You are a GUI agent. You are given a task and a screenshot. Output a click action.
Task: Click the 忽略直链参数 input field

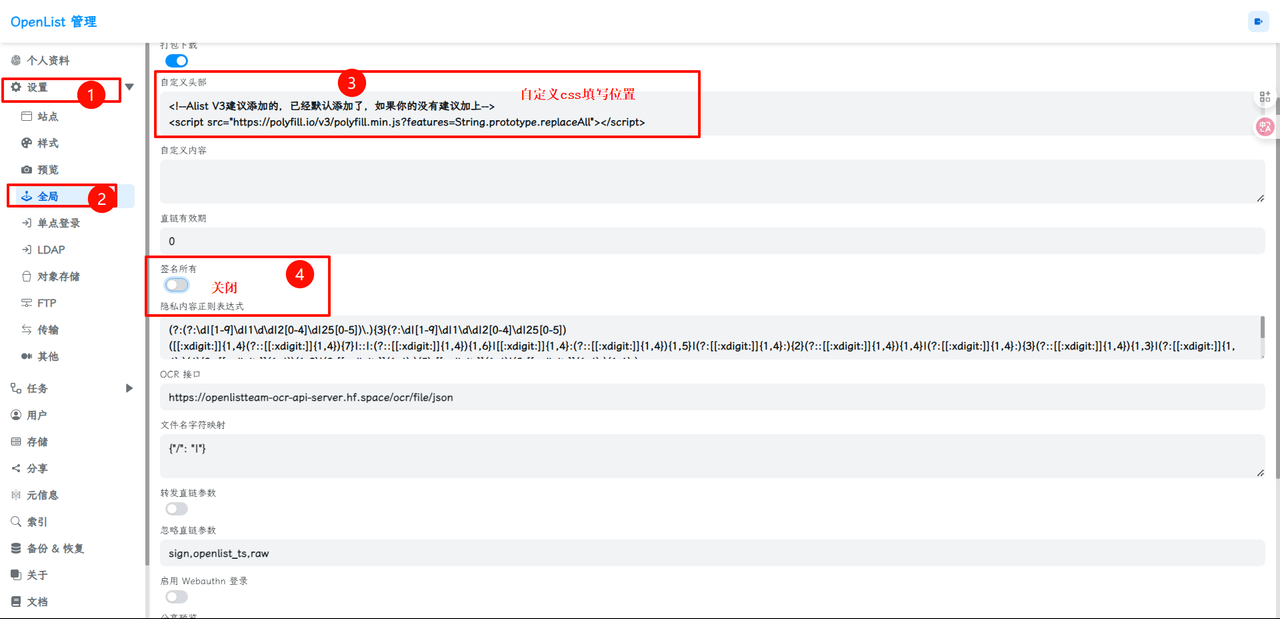[x=712, y=553]
